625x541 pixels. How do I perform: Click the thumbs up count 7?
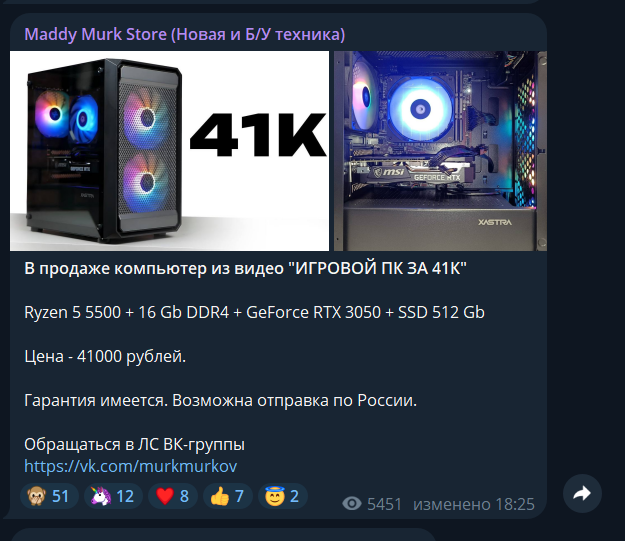(239, 496)
